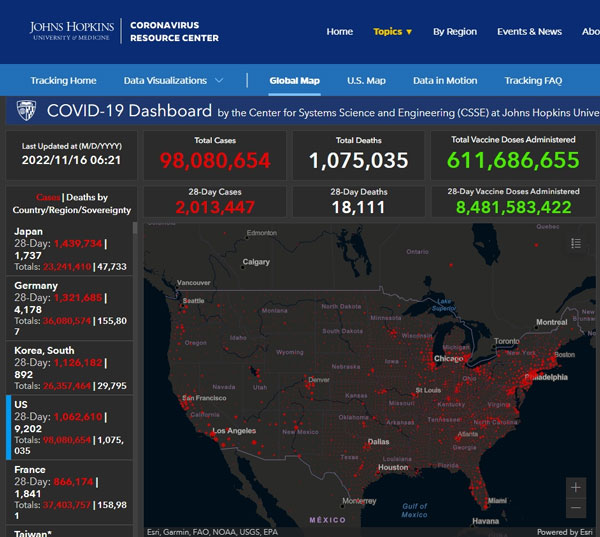Zoom out the map with minus button
The height and width of the screenshot is (537, 600).
576,508
